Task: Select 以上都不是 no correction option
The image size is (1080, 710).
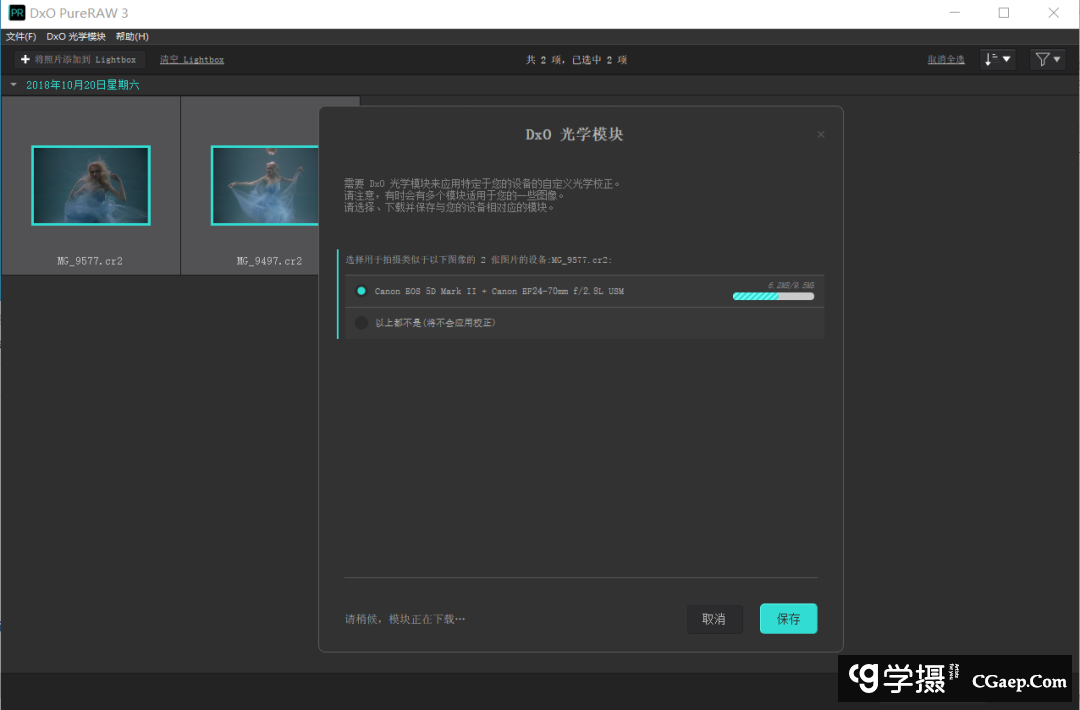Action: point(361,322)
